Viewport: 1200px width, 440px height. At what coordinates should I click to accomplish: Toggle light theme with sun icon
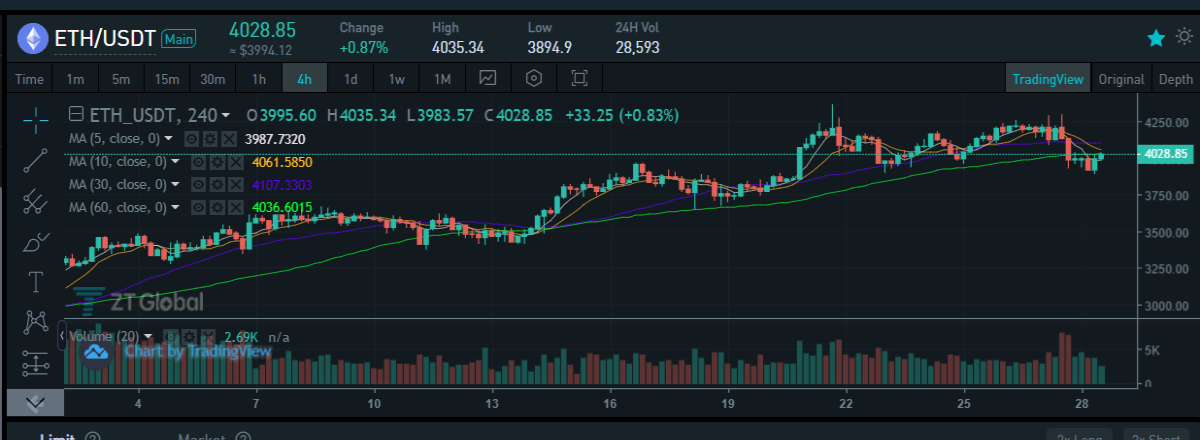(1184, 37)
